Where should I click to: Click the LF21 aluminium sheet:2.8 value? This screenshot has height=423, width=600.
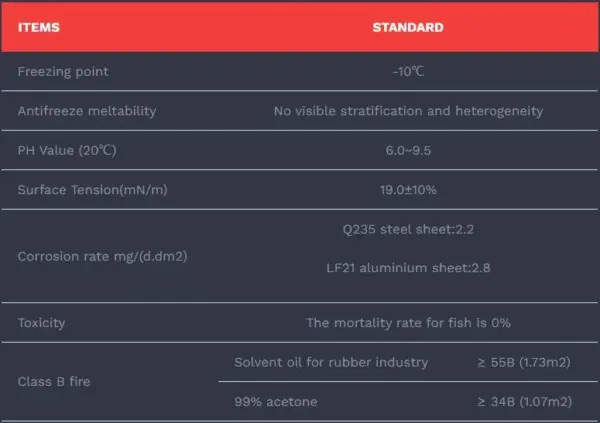[408, 268]
